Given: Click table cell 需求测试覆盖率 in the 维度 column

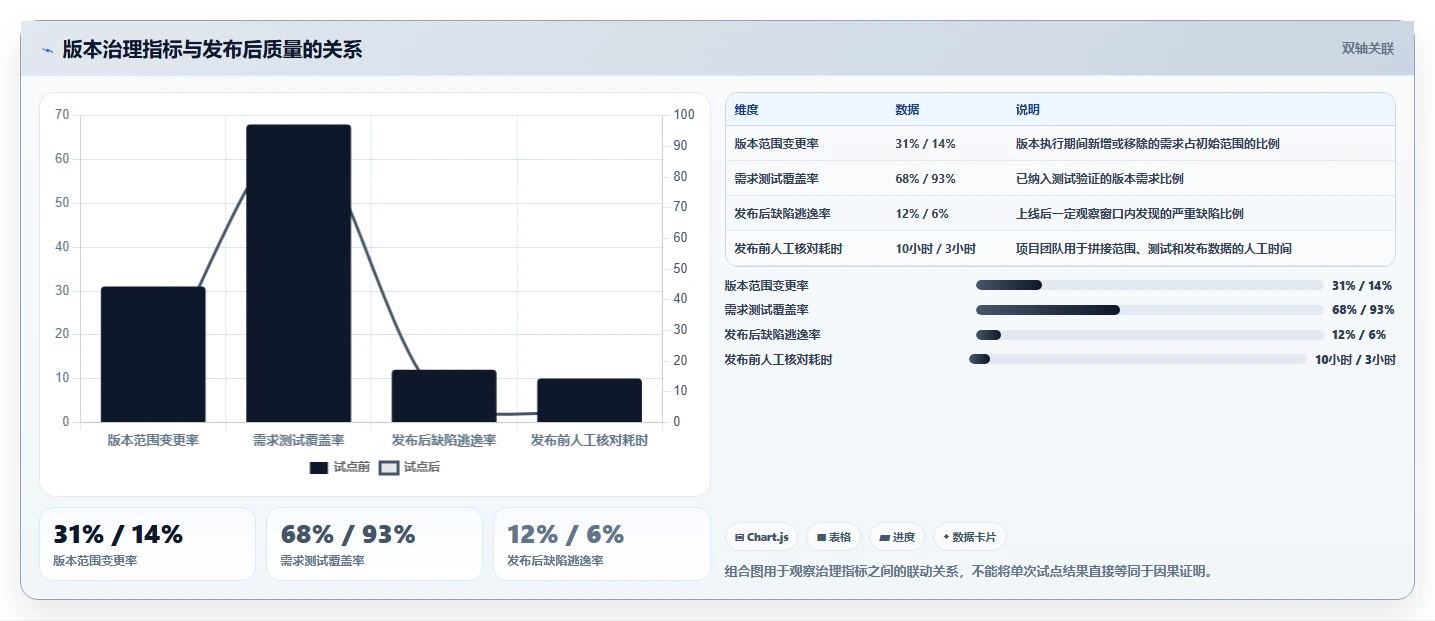Looking at the screenshot, I should click(776, 179).
